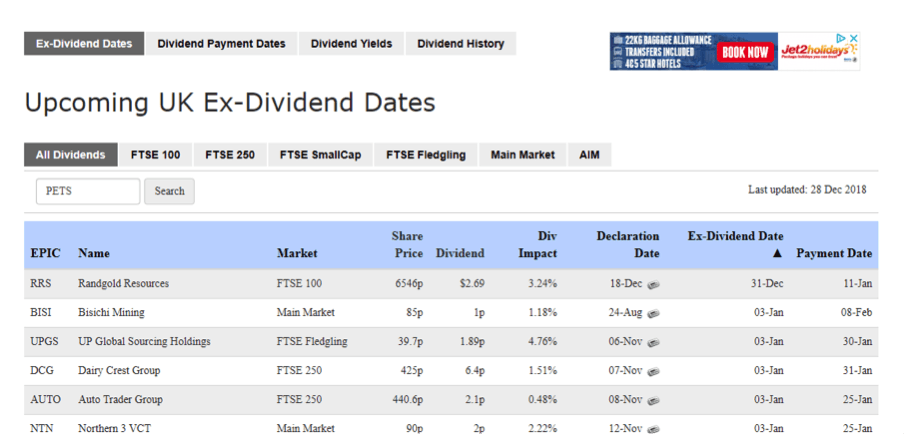Click the AUTO ticker cell
Image resolution: width=904 pixels, height=434 pixels.
(x=46, y=399)
